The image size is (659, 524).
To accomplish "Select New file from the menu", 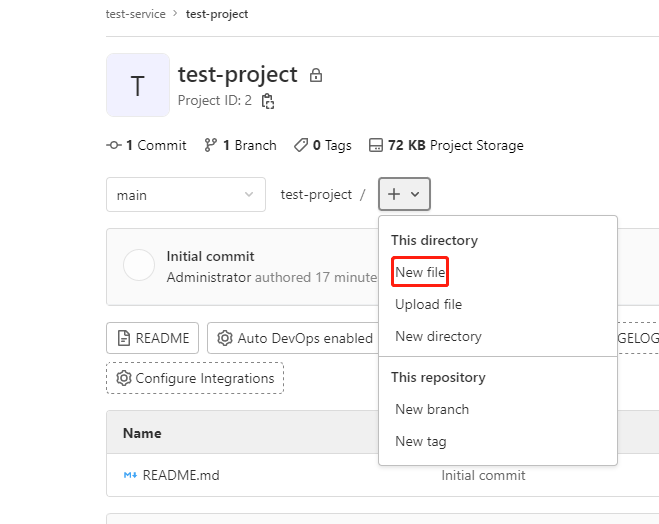I will tap(420, 272).
